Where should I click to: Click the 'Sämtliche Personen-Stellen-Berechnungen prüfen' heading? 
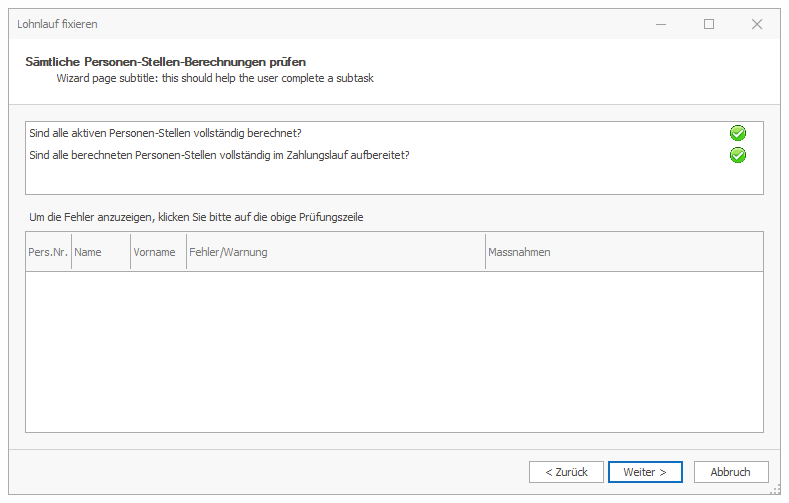(x=165, y=62)
